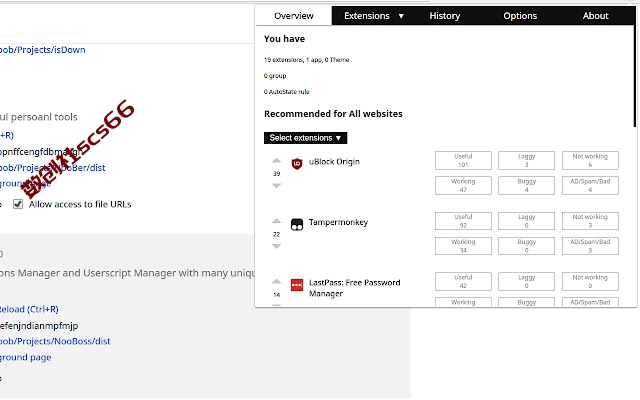This screenshot has width=640, height=400.
Task: Tag Tampermonkey as Buggy
Action: (x=527, y=246)
